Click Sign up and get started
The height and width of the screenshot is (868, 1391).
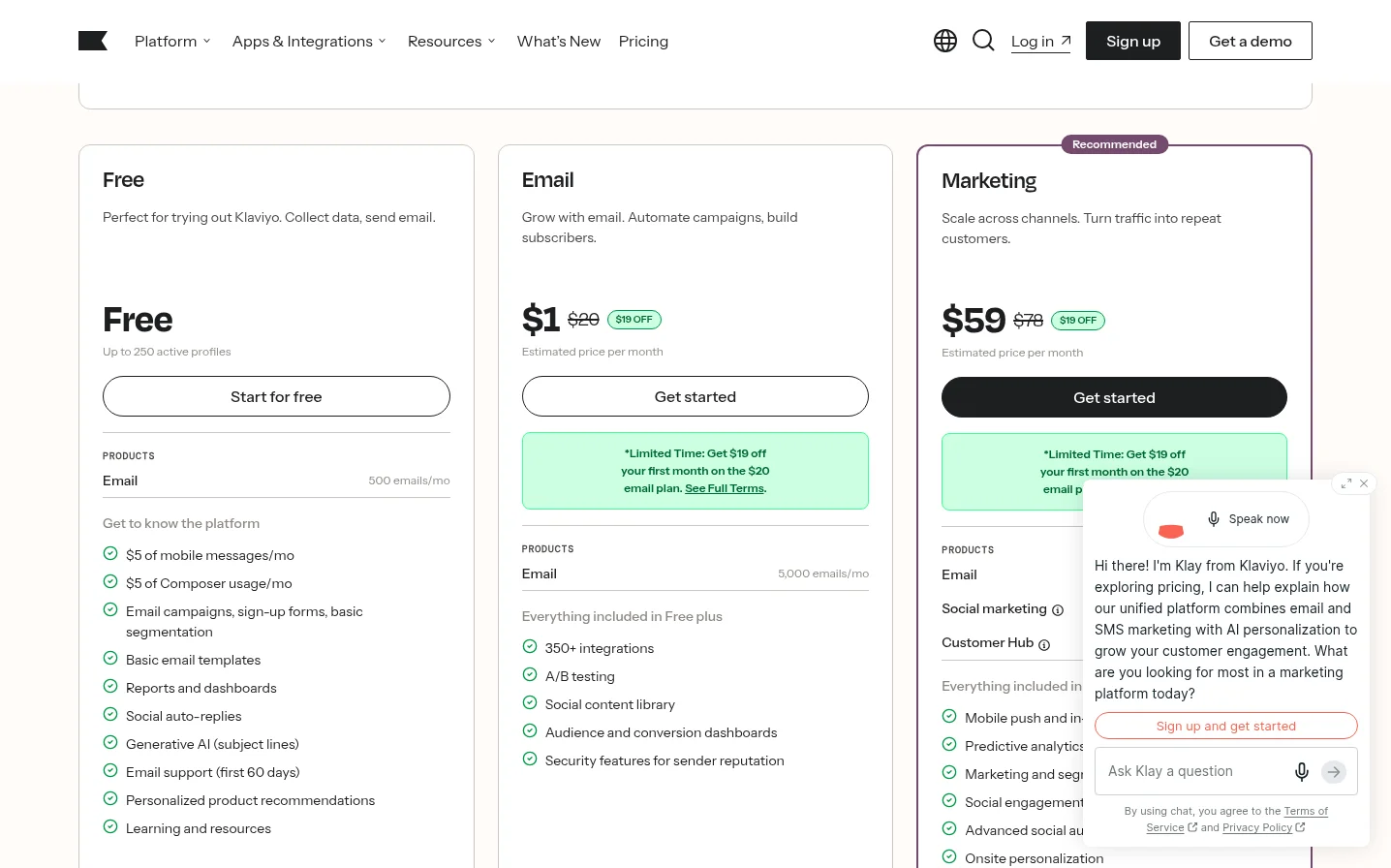[1226, 726]
